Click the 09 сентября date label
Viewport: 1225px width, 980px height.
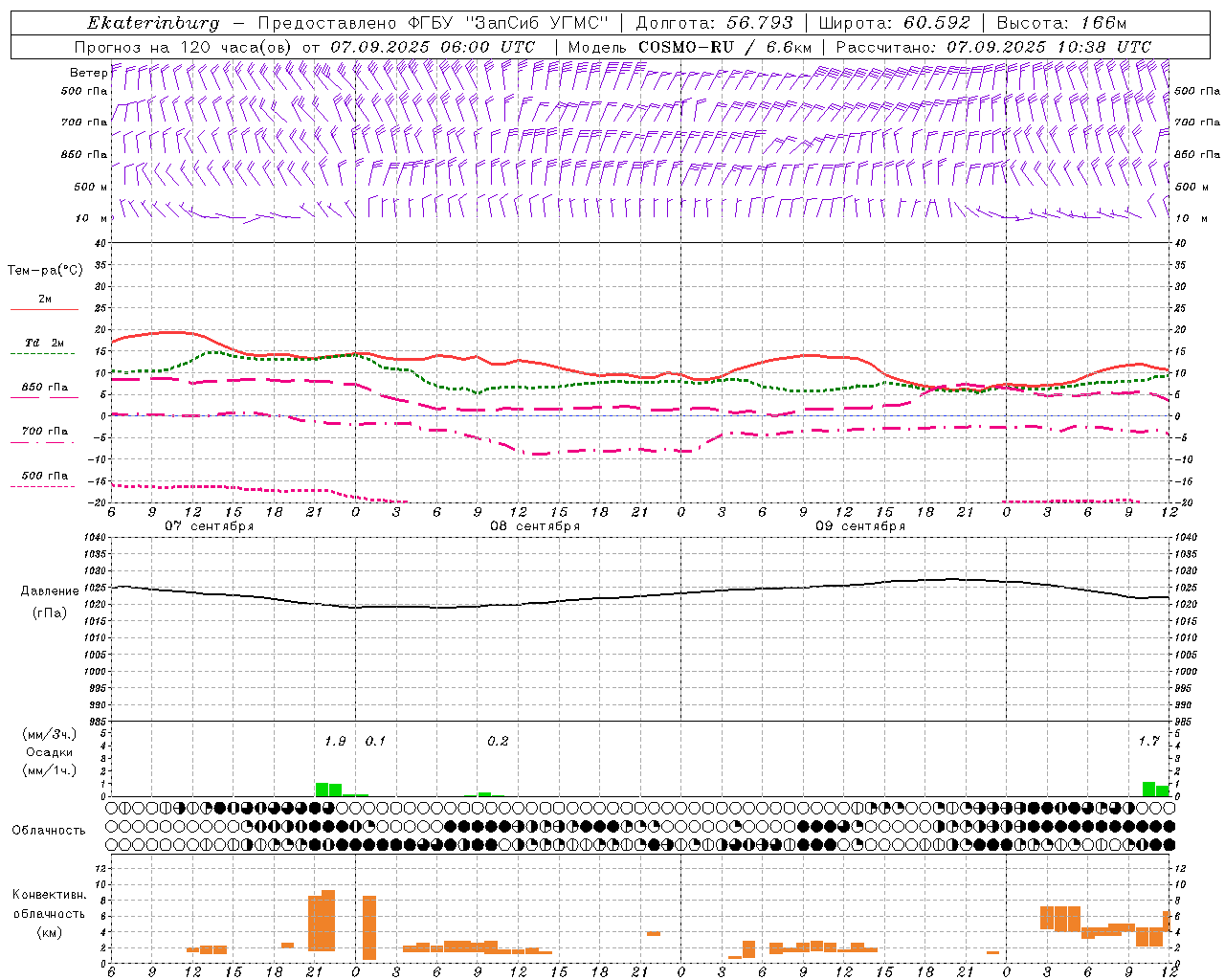pyautogui.click(x=860, y=526)
